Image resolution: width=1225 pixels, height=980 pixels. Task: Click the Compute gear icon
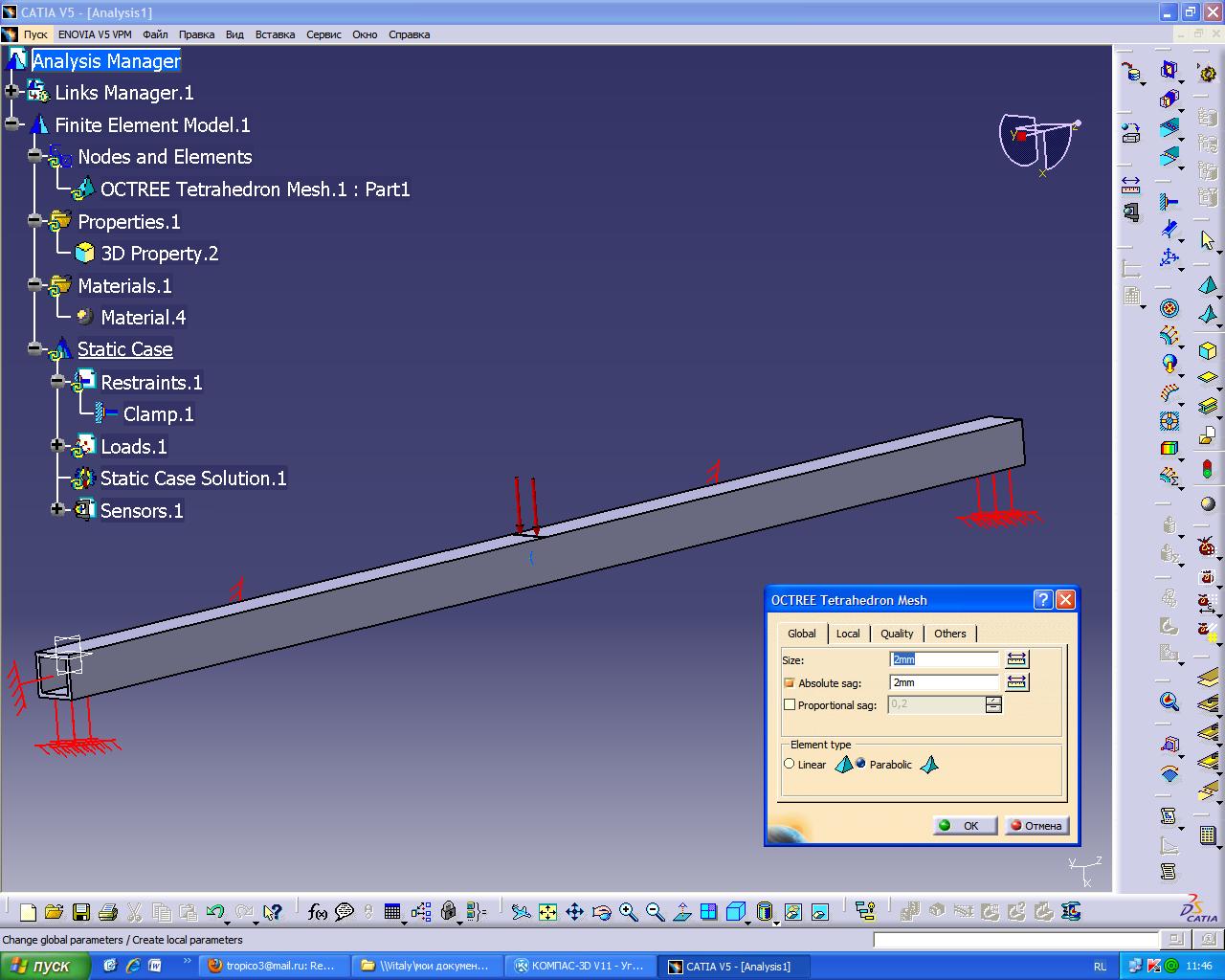tap(1208, 74)
